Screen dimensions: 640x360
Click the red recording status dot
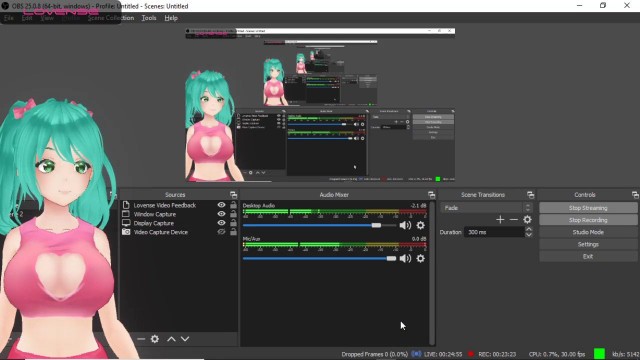click(x=471, y=354)
